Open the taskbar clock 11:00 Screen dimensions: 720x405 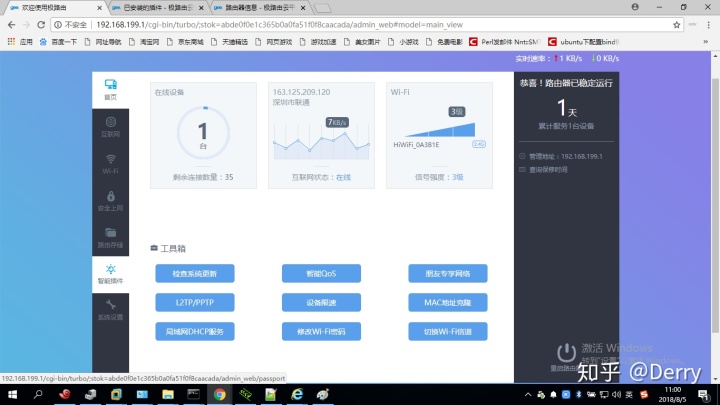click(672, 394)
